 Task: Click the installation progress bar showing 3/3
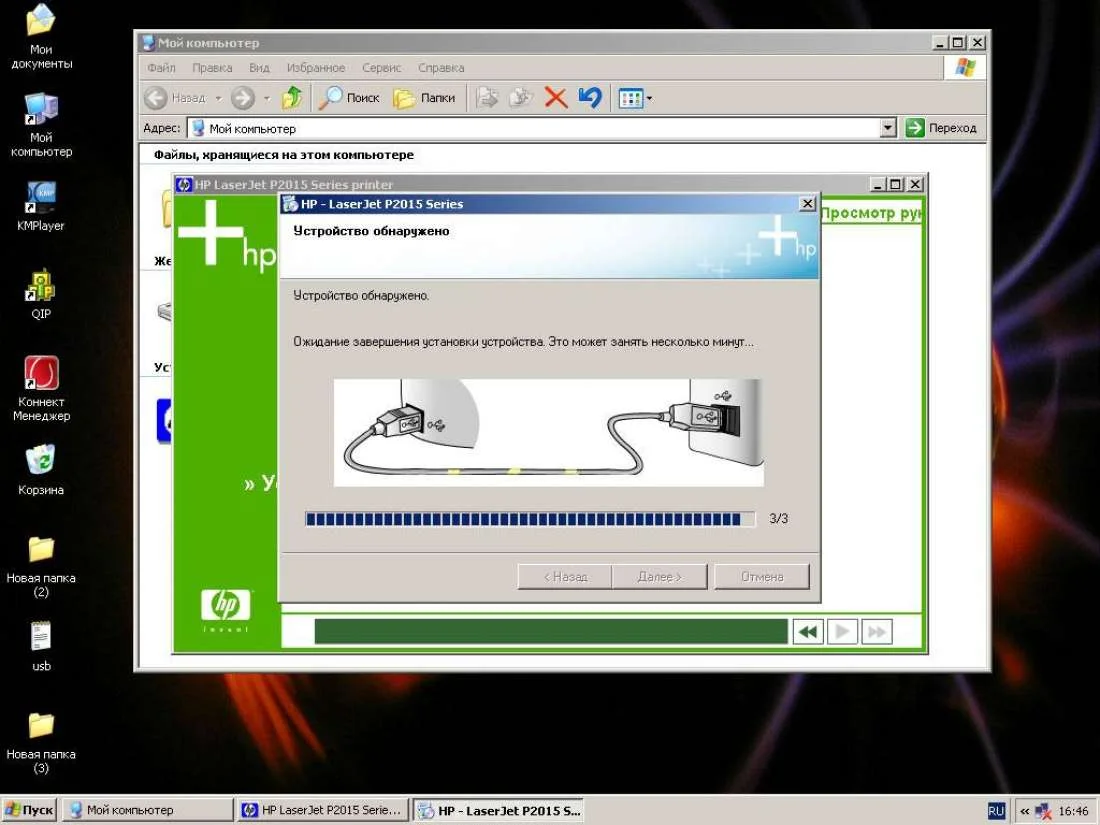coord(530,519)
